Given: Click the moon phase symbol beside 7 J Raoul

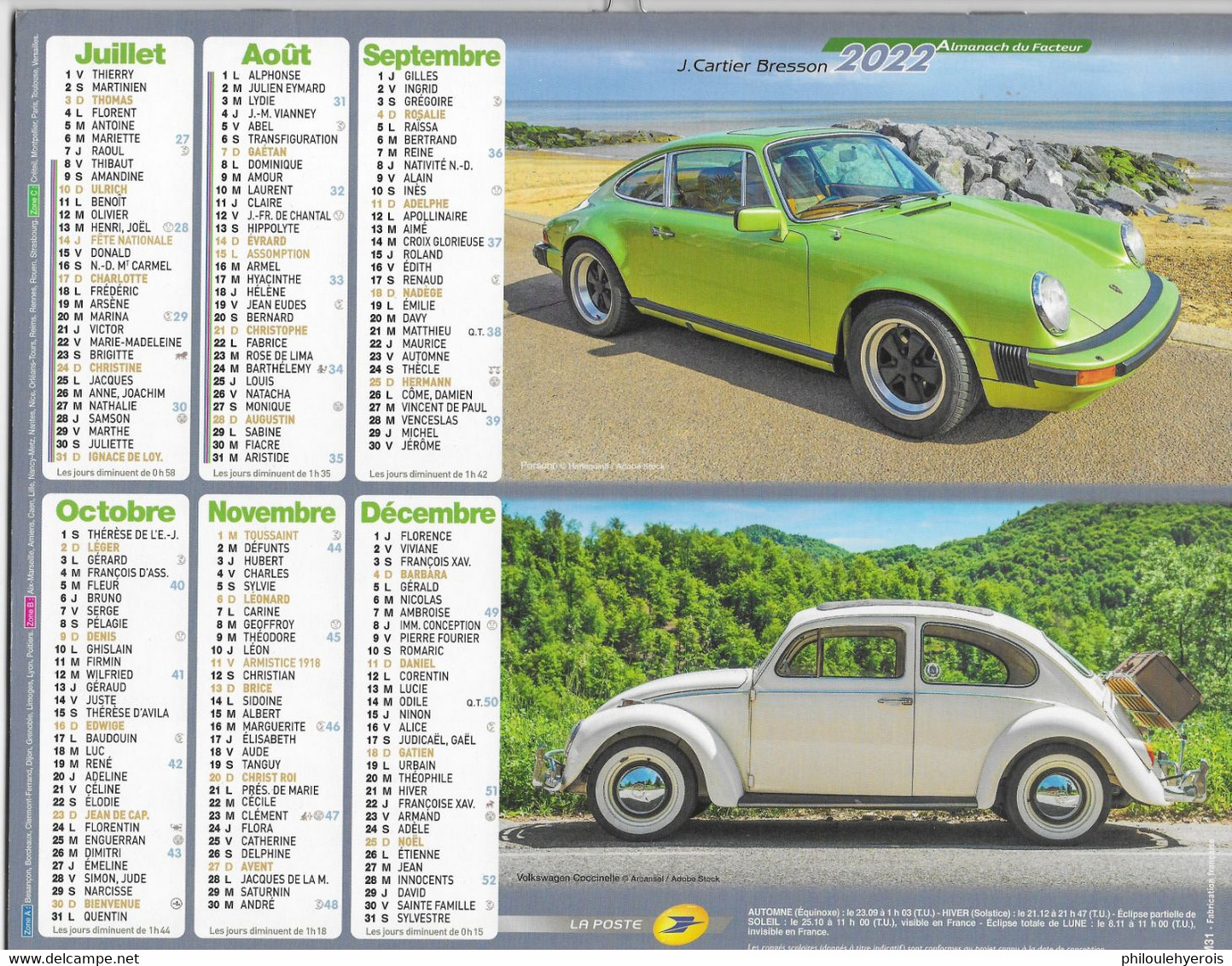Looking at the screenshot, I should pyautogui.click(x=183, y=151).
